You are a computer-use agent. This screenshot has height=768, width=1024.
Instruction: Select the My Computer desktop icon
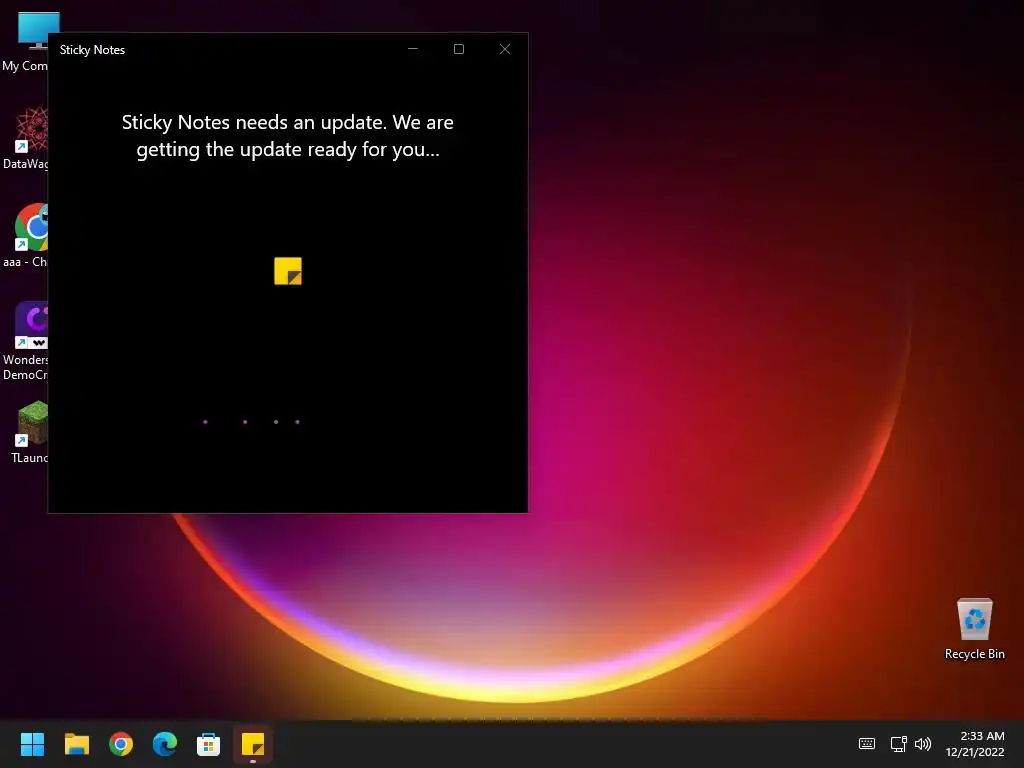[25, 42]
